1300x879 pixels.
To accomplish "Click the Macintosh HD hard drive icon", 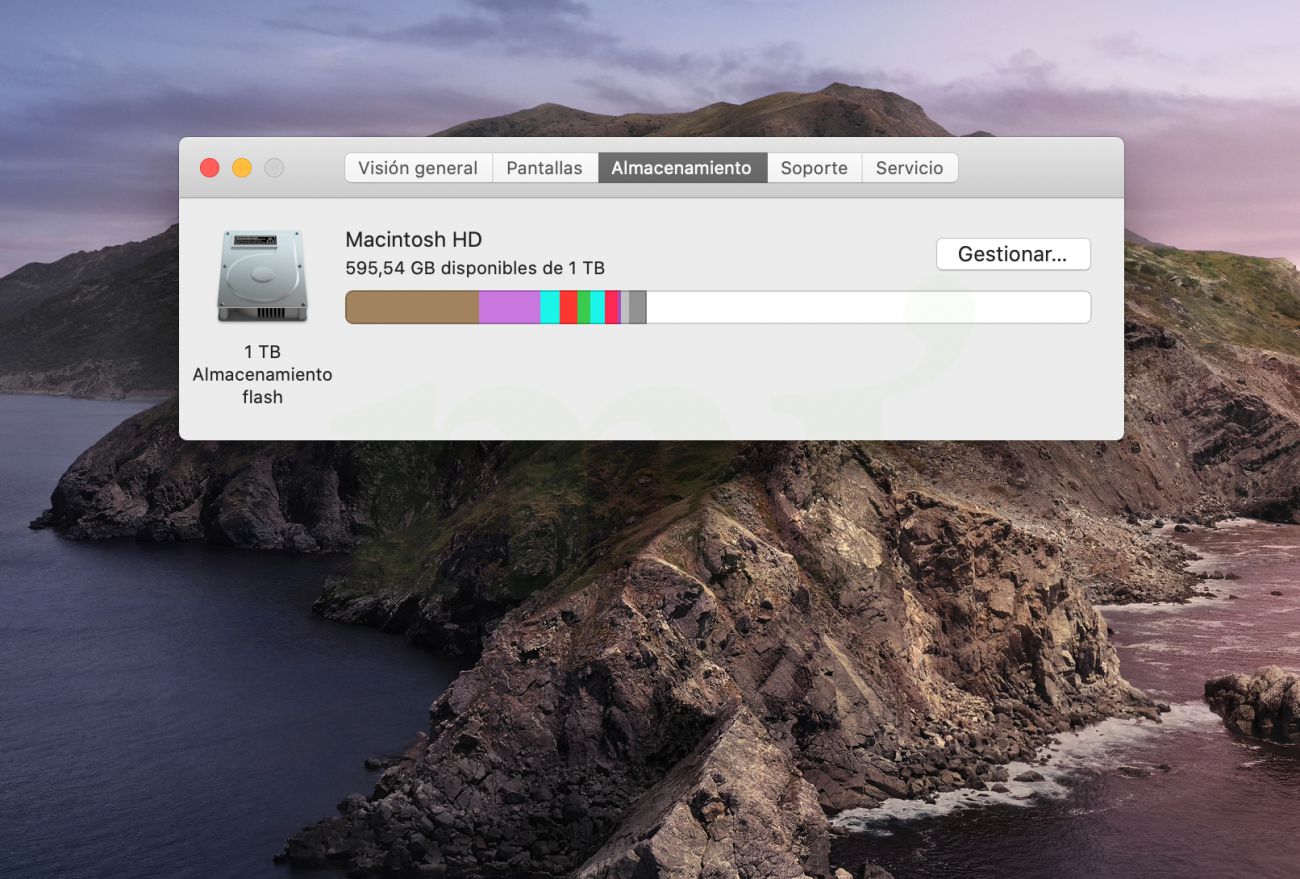I will pyautogui.click(x=262, y=276).
